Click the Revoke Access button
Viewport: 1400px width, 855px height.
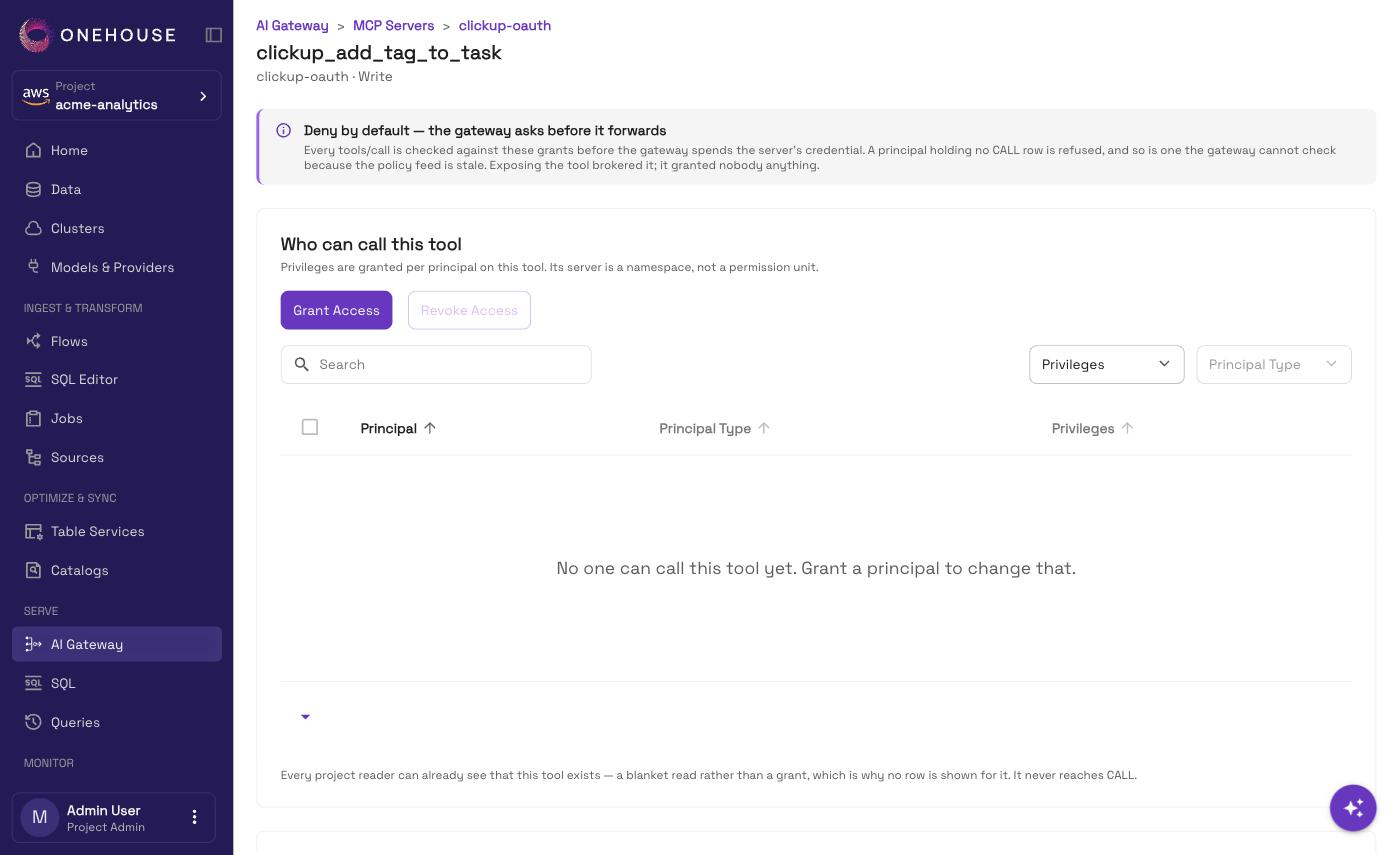[469, 310]
